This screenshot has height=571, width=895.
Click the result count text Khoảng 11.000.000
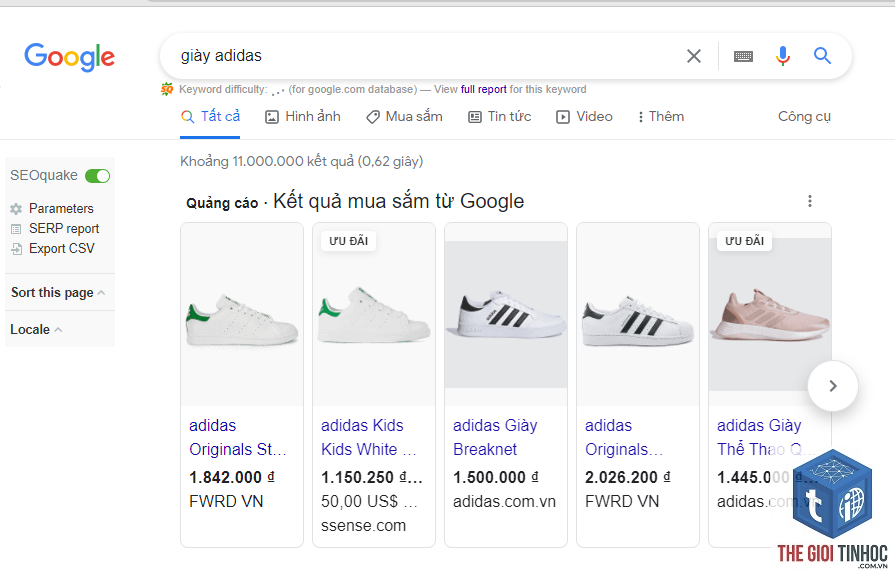point(301,161)
